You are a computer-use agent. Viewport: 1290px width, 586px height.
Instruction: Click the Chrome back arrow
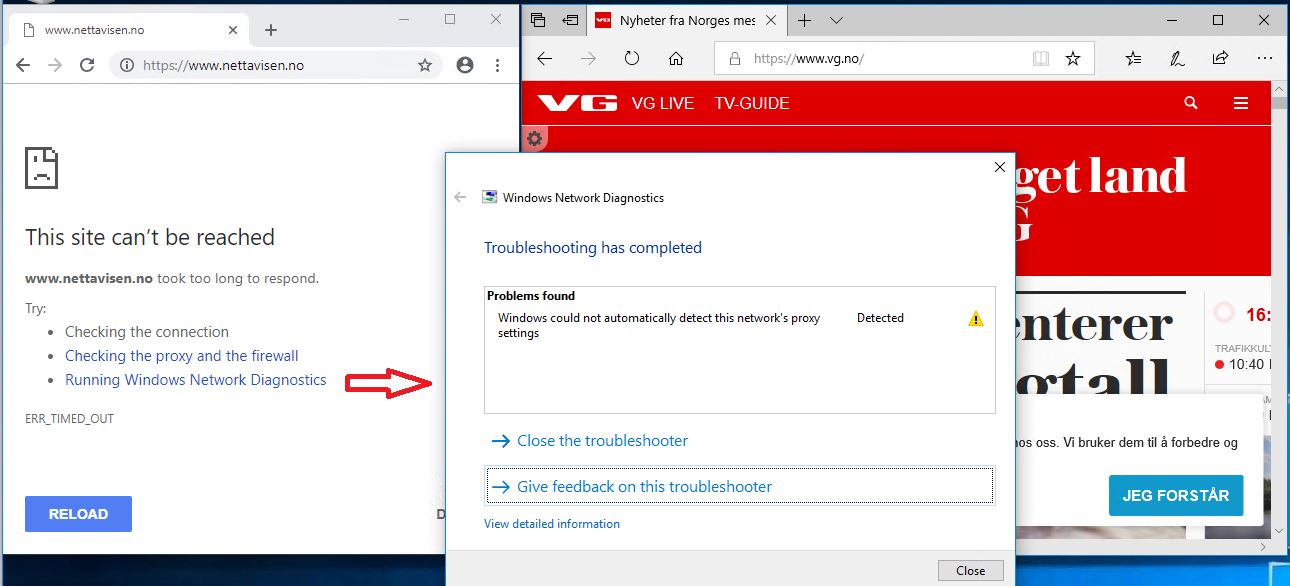[23, 65]
